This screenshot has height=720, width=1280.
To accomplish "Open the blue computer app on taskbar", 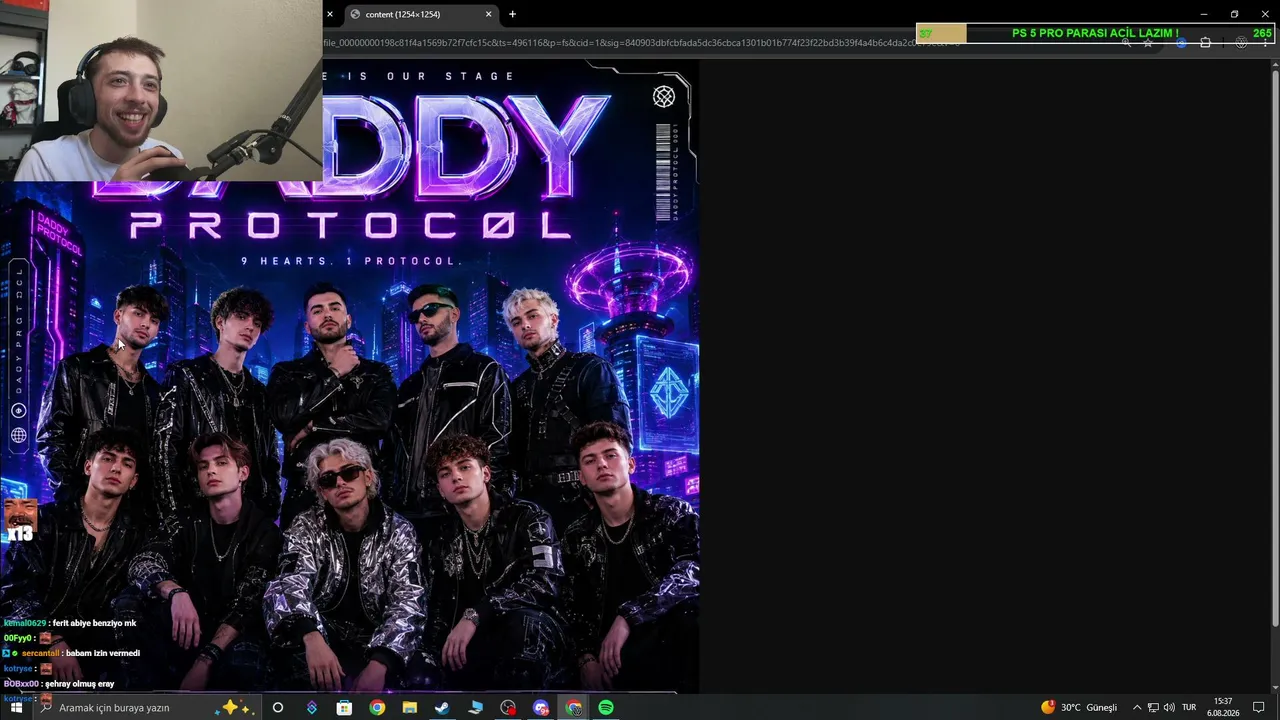I will click(x=475, y=707).
